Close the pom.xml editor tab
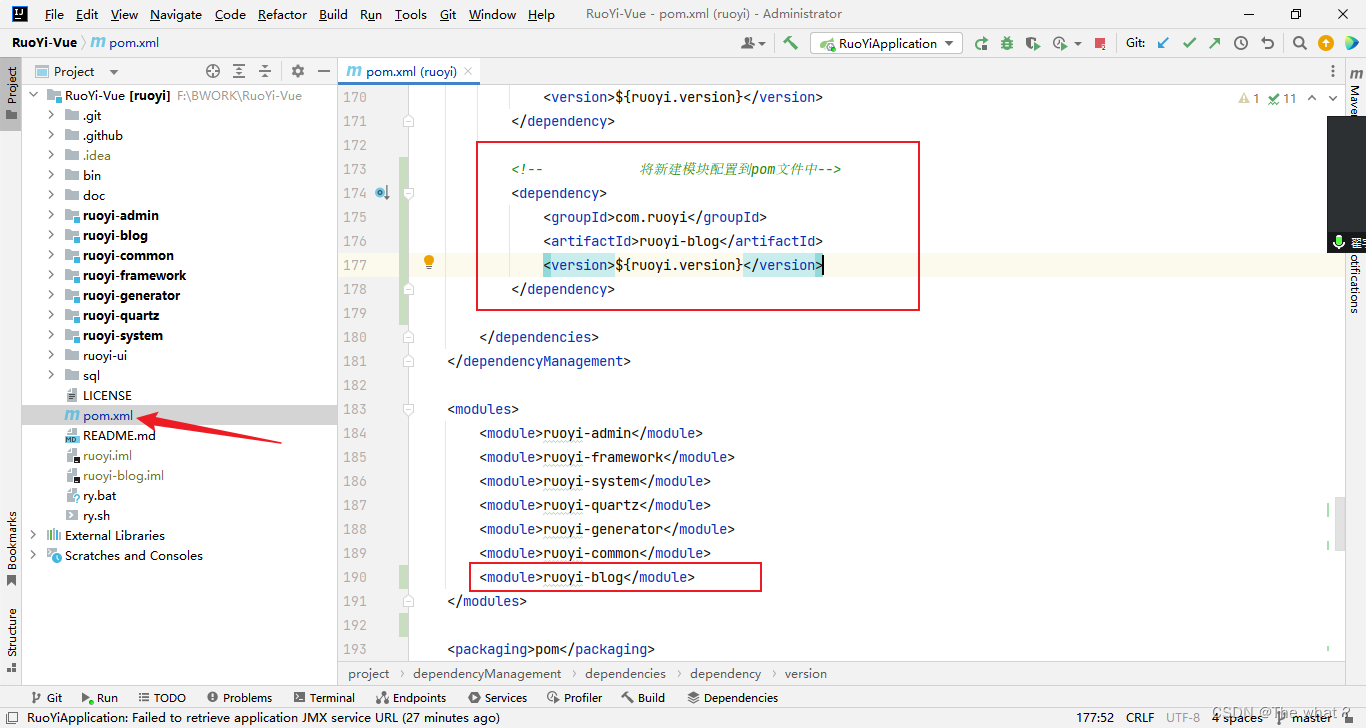Image resolution: width=1366 pixels, height=728 pixels. 469,71
